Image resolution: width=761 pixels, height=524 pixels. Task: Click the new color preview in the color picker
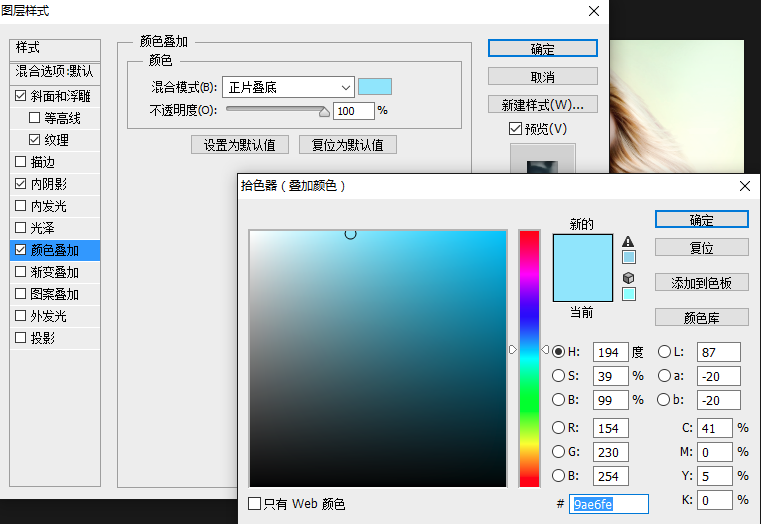point(582,251)
